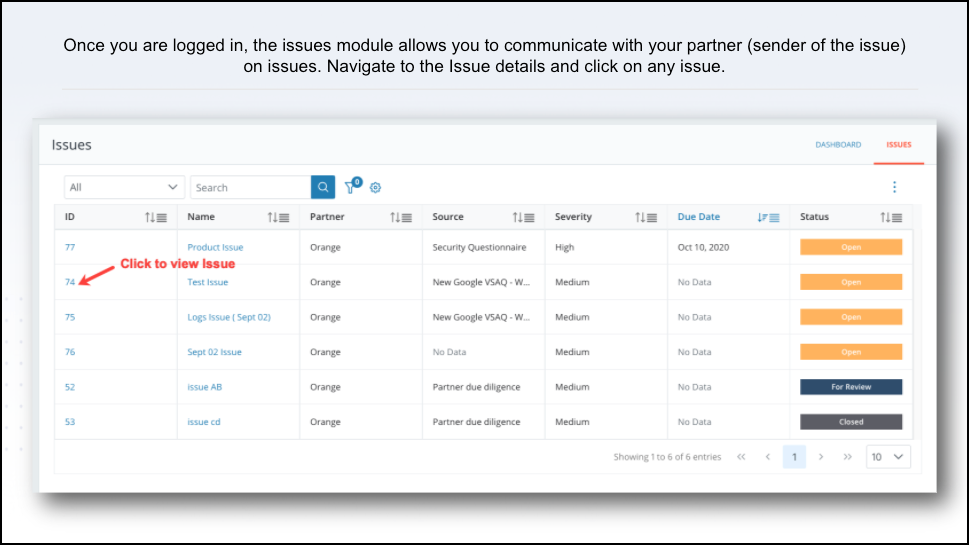Click the For Review status badge

[851, 387]
